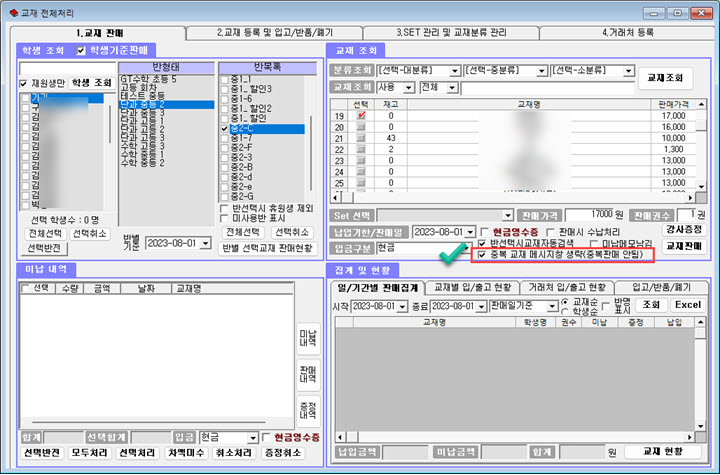The width and height of the screenshot is (720, 475).
Task: Uncheck the 재원생만 checkbox
Action: 25,83
